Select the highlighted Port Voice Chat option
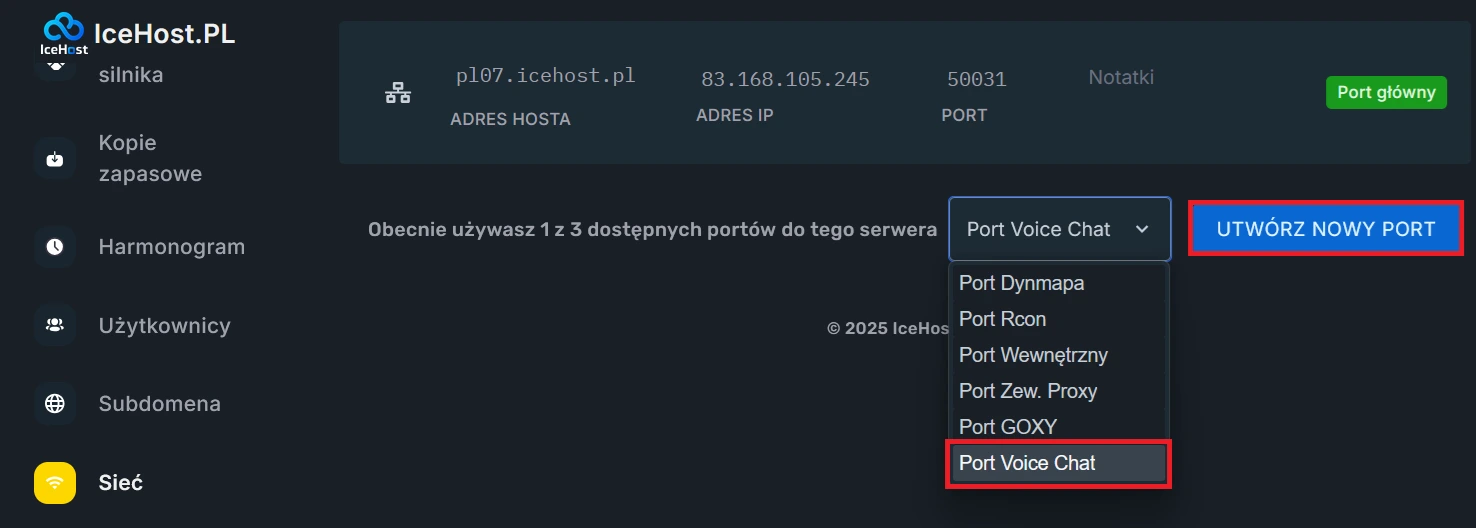 click(1027, 463)
